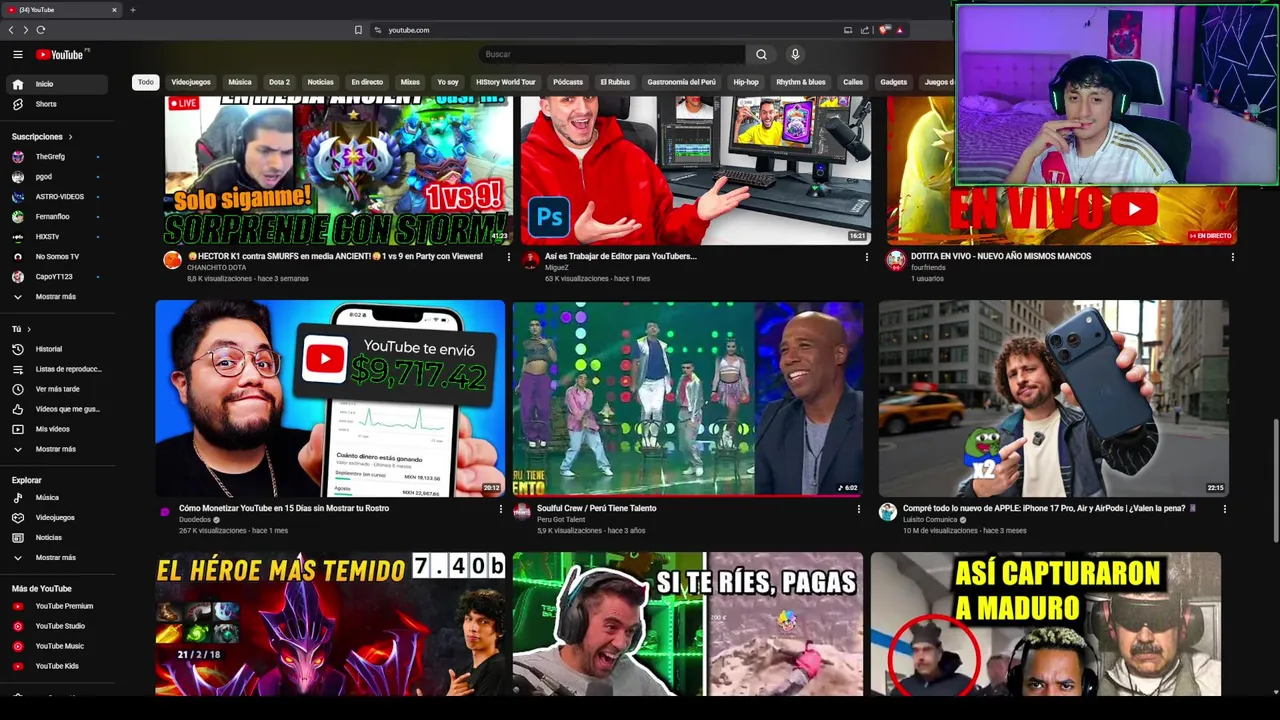The height and width of the screenshot is (720, 1280).
Task: Open YouTube Studio link
Action: (58, 626)
